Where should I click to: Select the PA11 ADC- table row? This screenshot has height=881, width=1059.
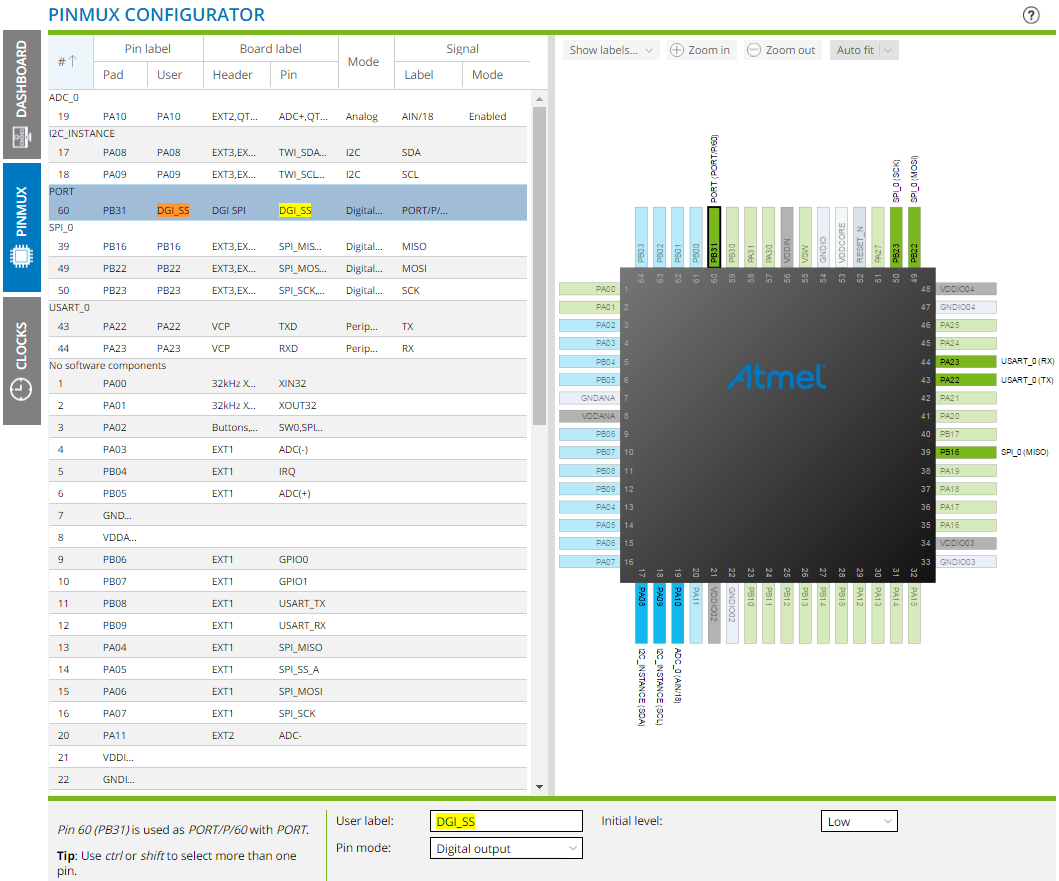[x=288, y=735]
